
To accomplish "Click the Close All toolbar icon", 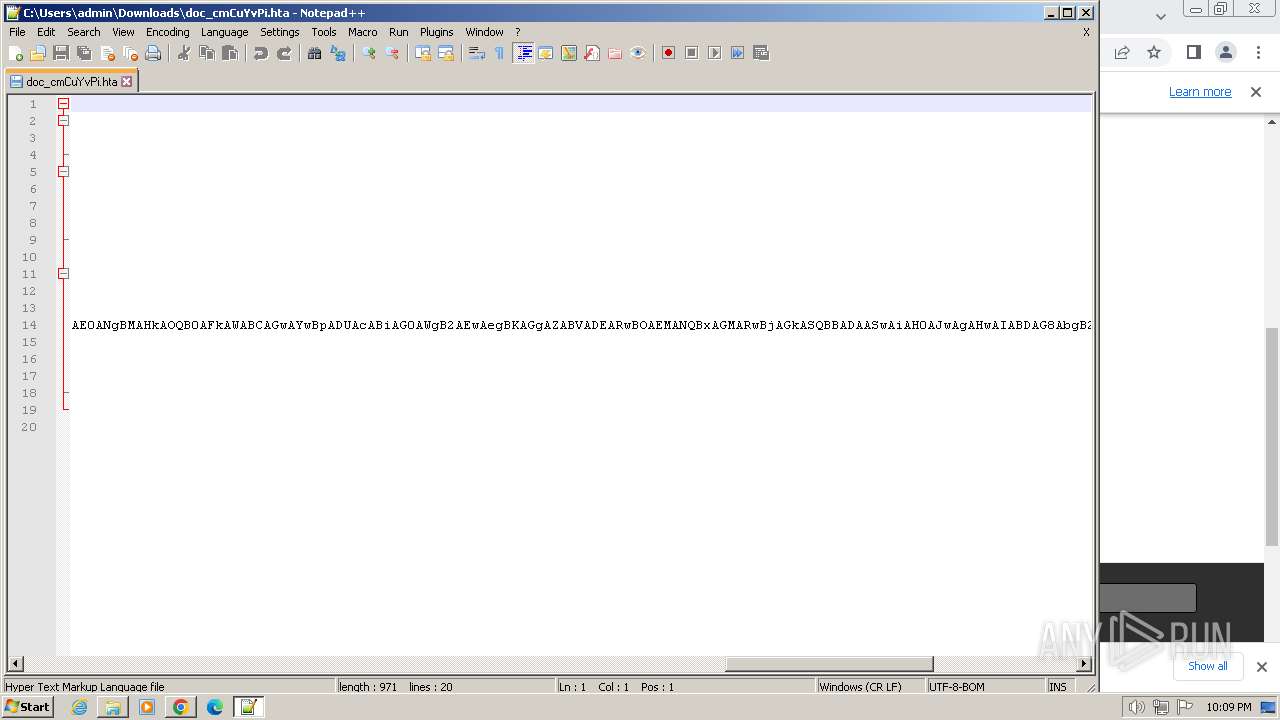I will click(130, 53).
